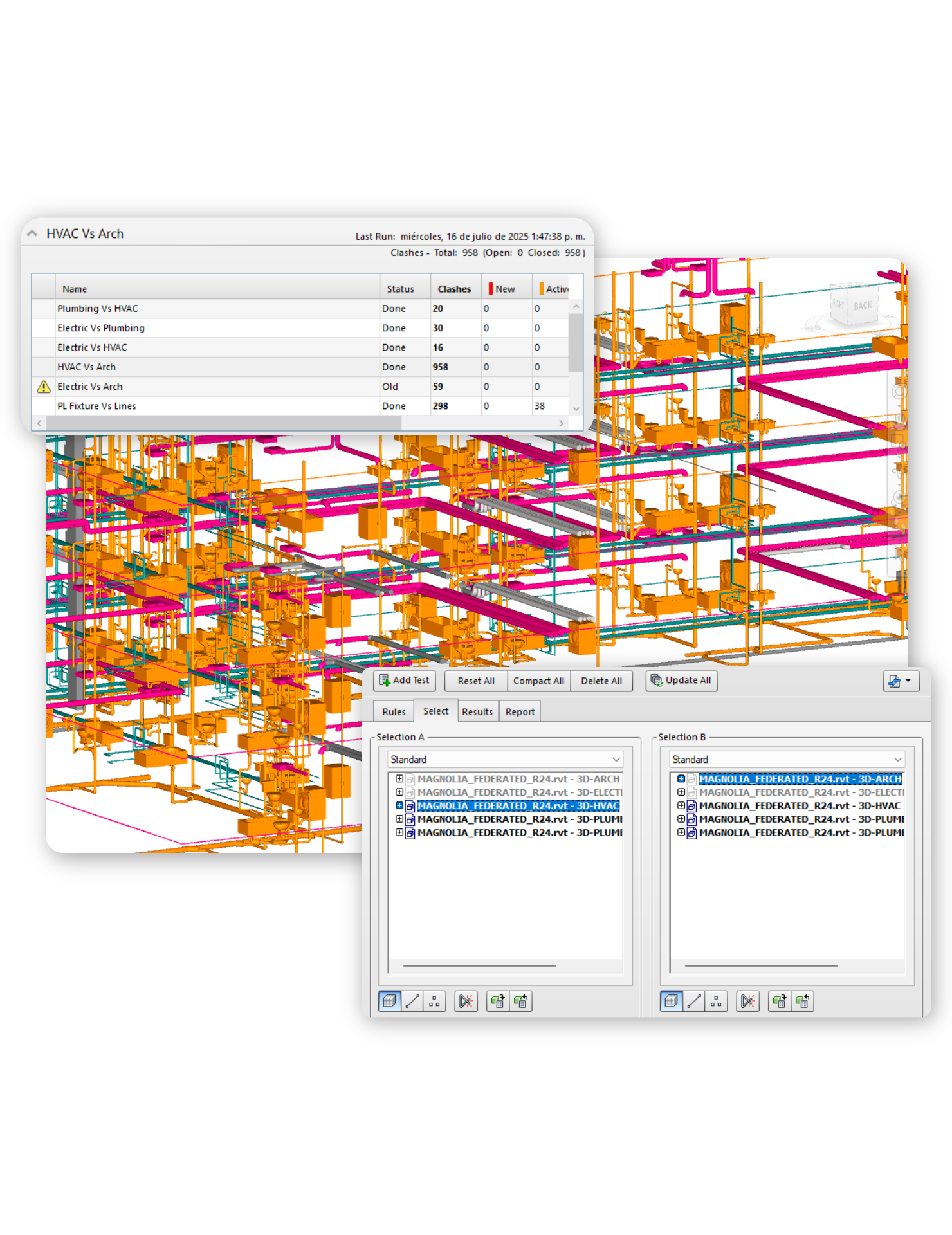Image resolution: width=952 pixels, height=1235 pixels.
Task: Open Selection A Standard dropdown
Action: tap(505, 760)
